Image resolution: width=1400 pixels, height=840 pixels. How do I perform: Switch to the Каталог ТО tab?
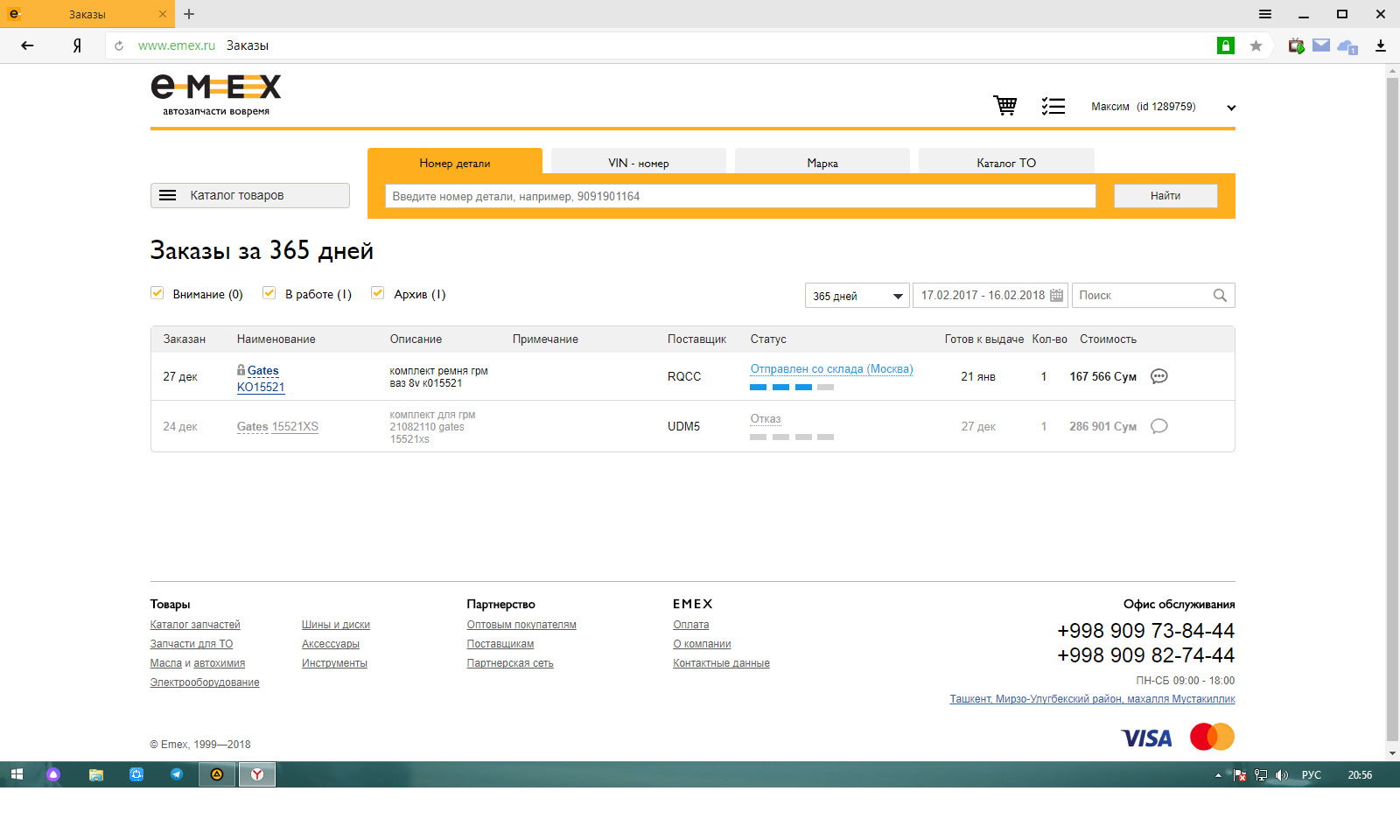1006,162
